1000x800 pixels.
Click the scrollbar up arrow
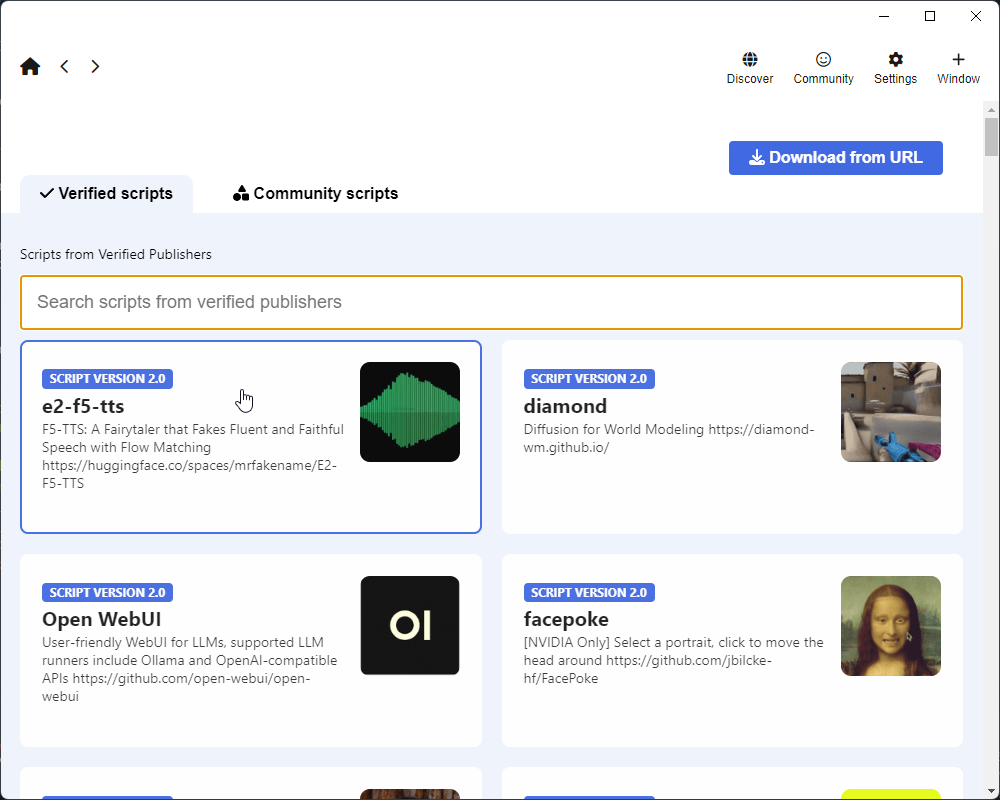(x=990, y=110)
